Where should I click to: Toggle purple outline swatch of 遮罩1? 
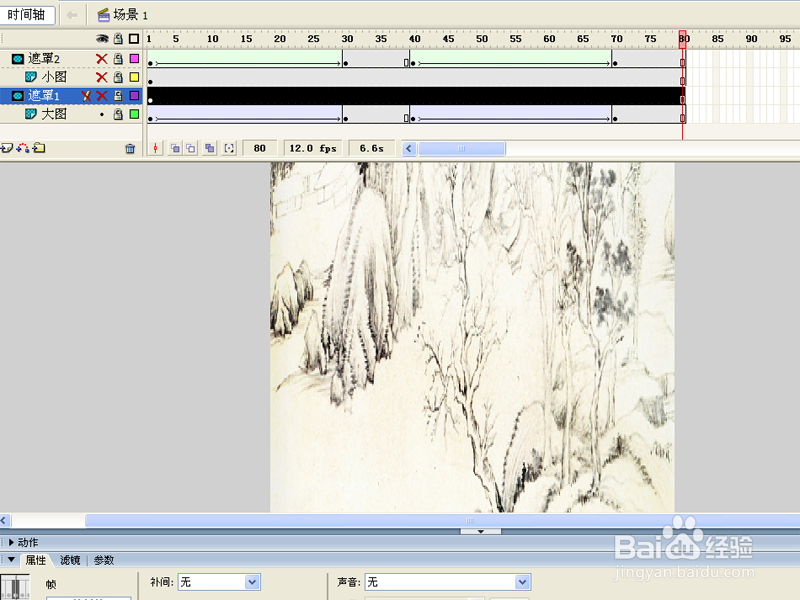(134, 95)
